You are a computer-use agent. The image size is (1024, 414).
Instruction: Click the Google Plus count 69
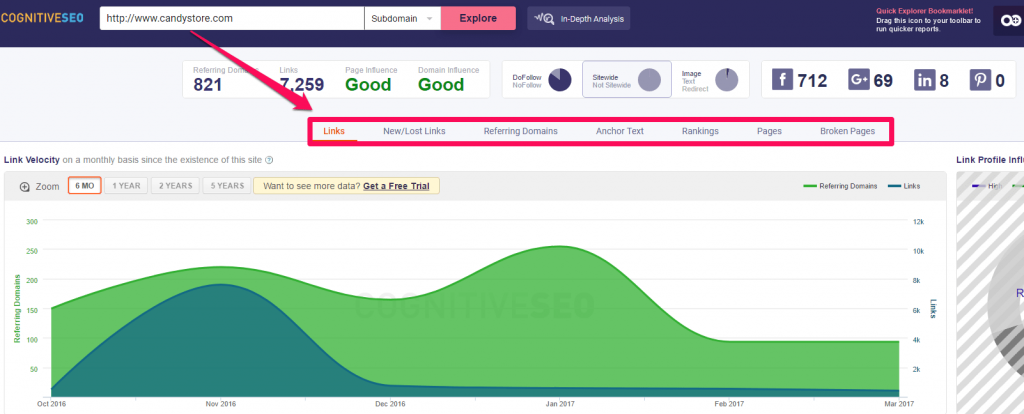coord(883,81)
